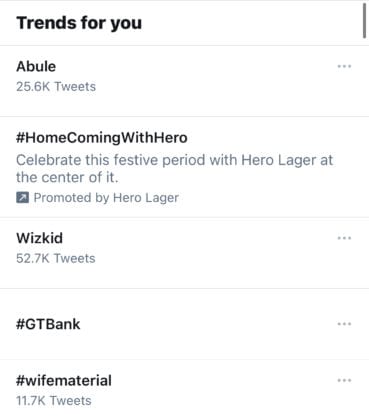Click the 11.7K Tweets count under #wifematerial
This screenshot has height=420, width=369.
[54, 401]
